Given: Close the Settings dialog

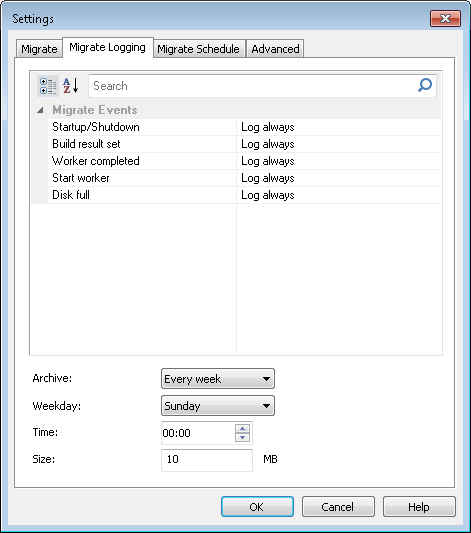Looking at the screenshot, I should tap(445, 18).
